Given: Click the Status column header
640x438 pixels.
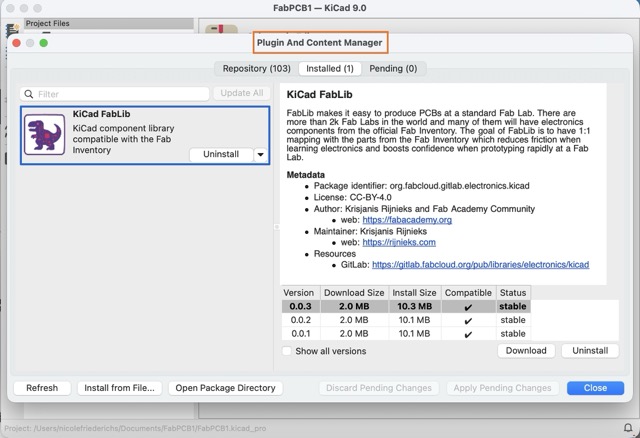Looking at the screenshot, I should (513, 293).
